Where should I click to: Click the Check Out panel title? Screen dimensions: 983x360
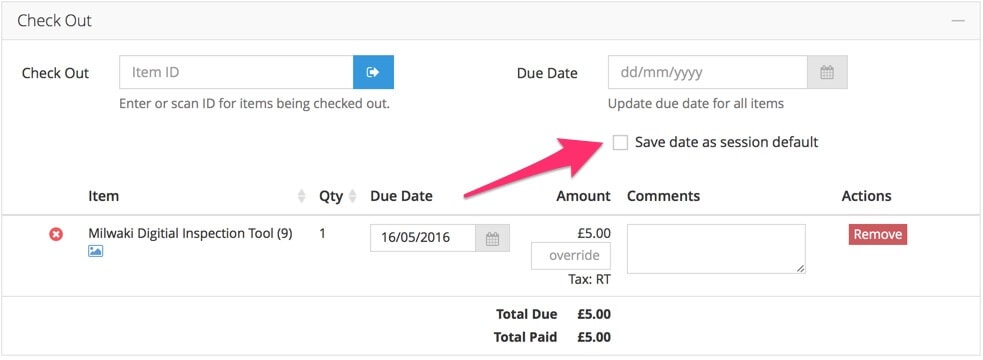click(x=55, y=21)
